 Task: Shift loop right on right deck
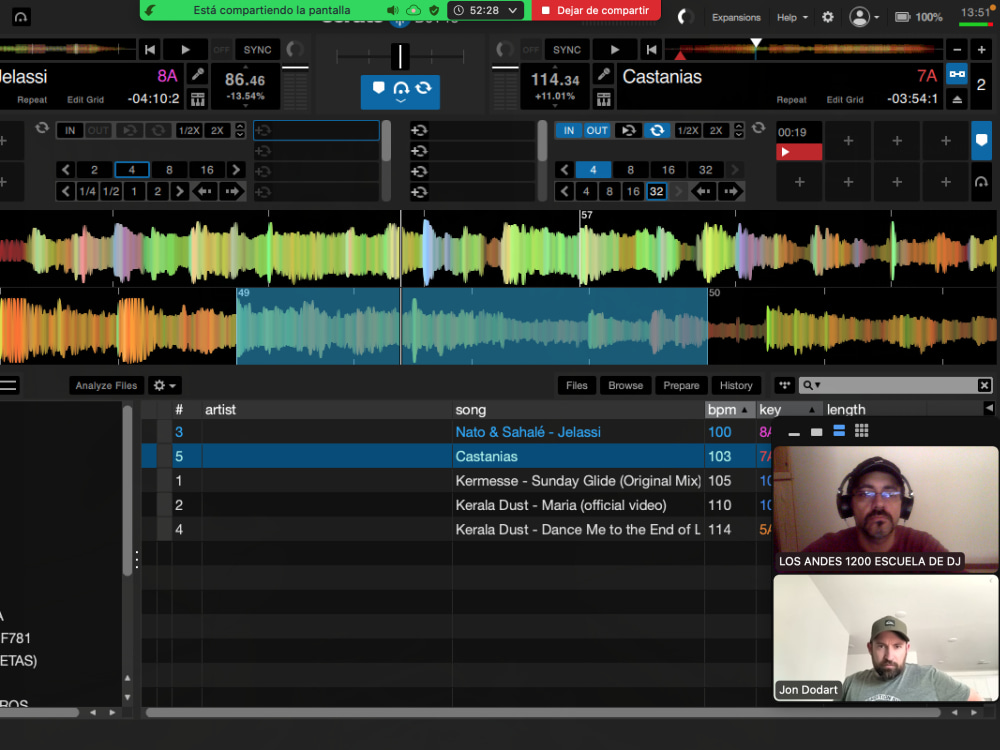tap(731, 191)
